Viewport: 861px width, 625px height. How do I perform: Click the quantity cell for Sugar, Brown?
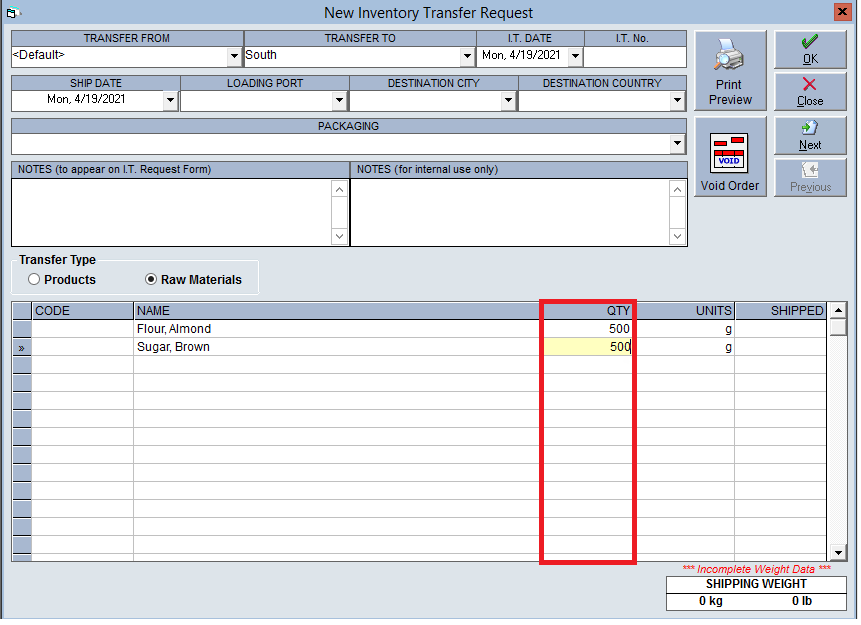[590, 348]
